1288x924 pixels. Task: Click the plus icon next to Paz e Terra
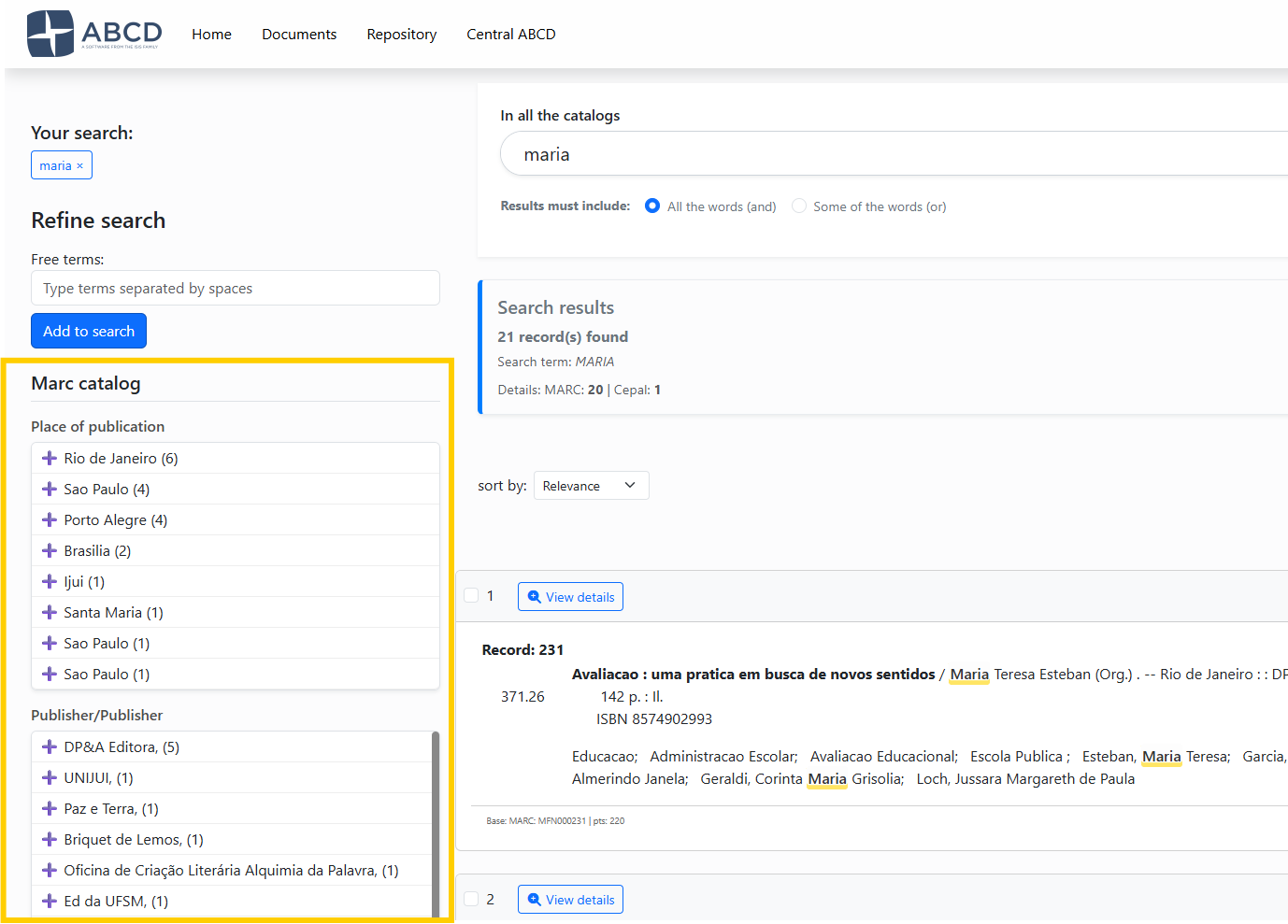(x=50, y=808)
